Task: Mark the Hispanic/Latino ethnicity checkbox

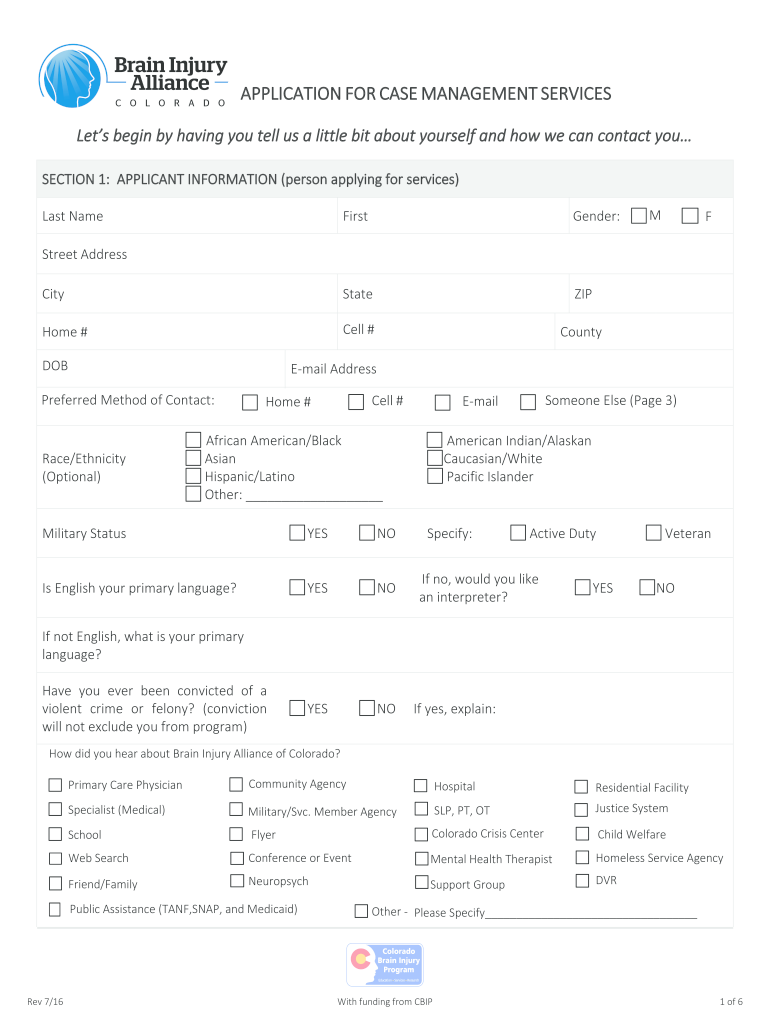Action: click(193, 476)
